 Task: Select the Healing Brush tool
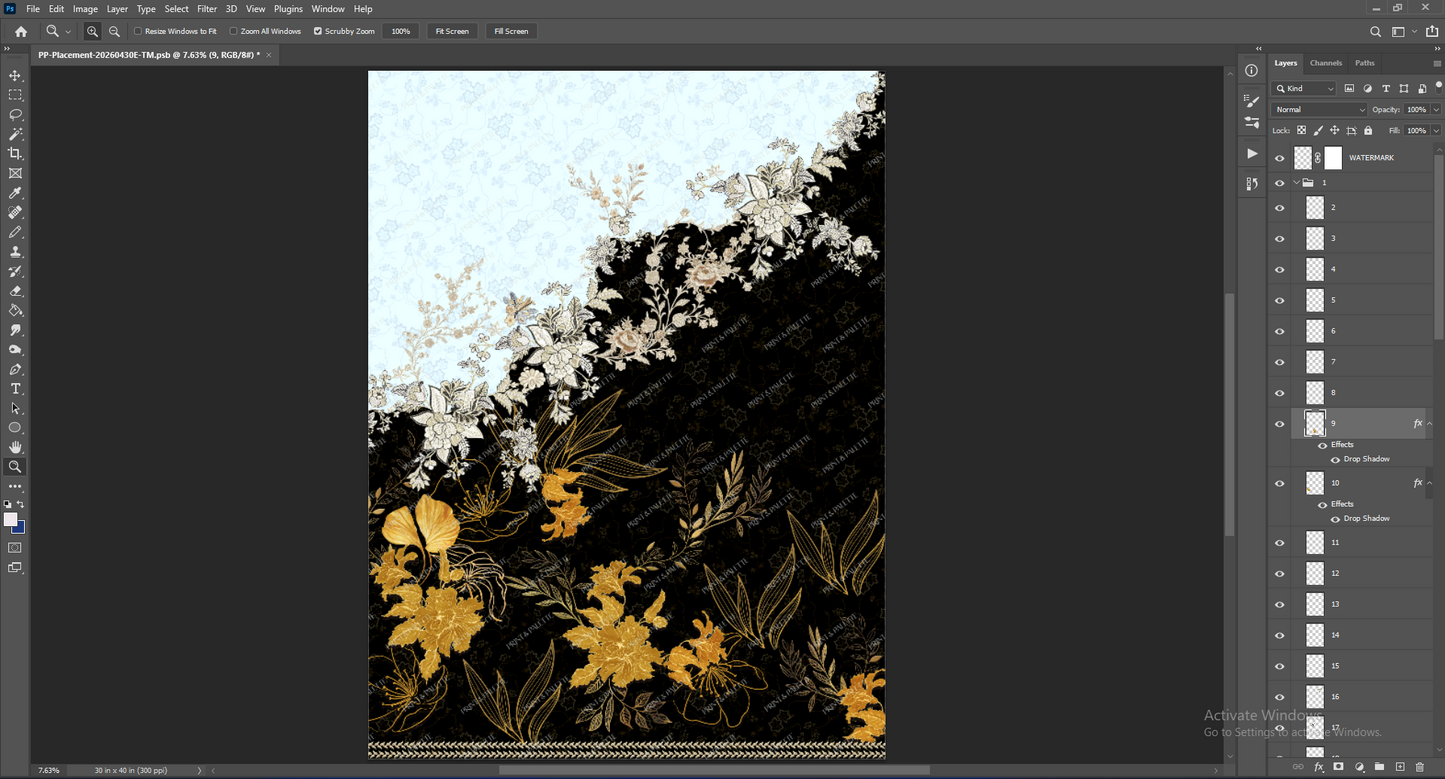pyautogui.click(x=15, y=213)
